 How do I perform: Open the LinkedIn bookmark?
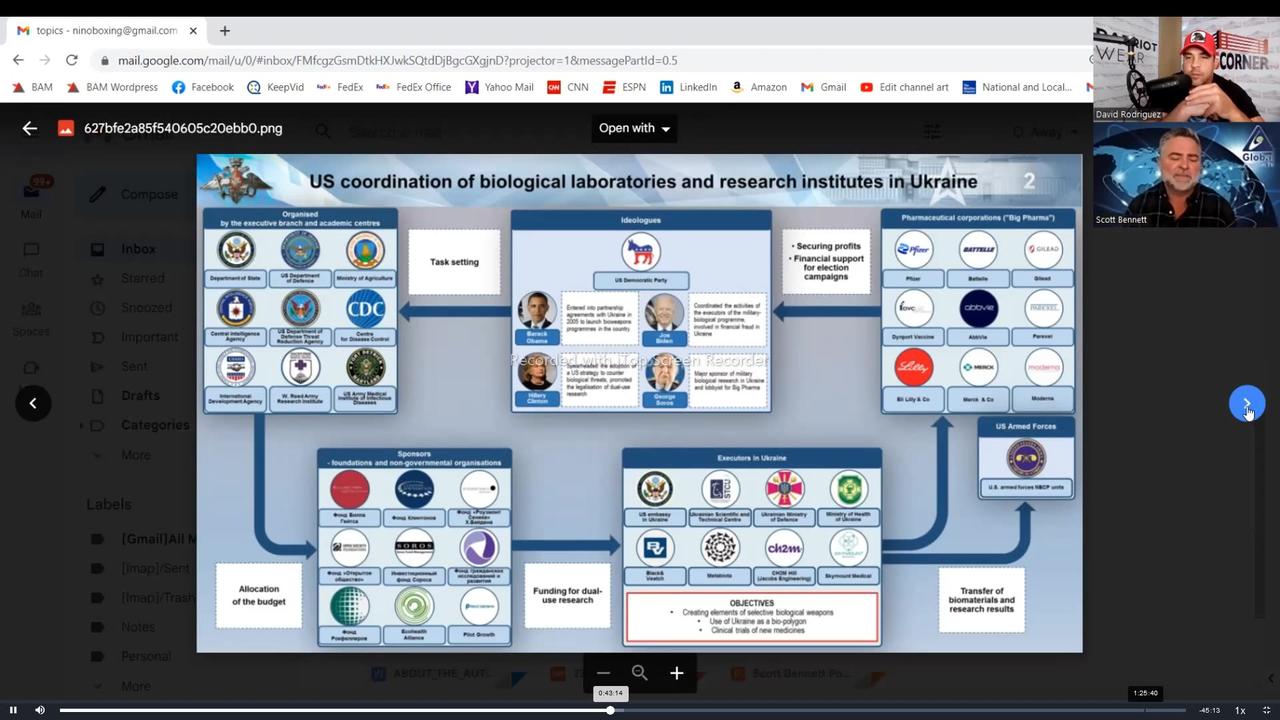pyautogui.click(x=688, y=87)
